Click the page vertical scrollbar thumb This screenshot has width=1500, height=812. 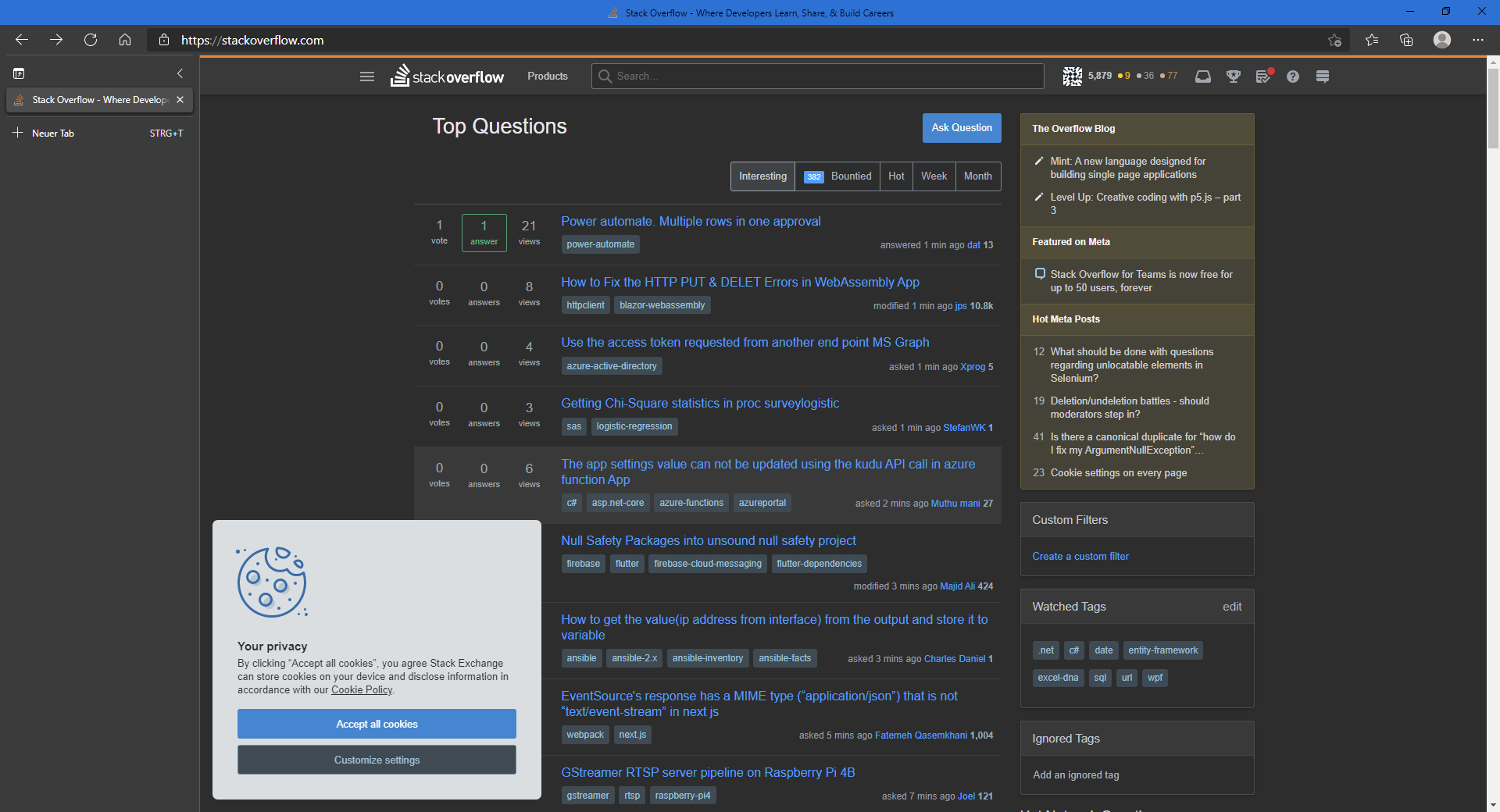tap(1493, 108)
